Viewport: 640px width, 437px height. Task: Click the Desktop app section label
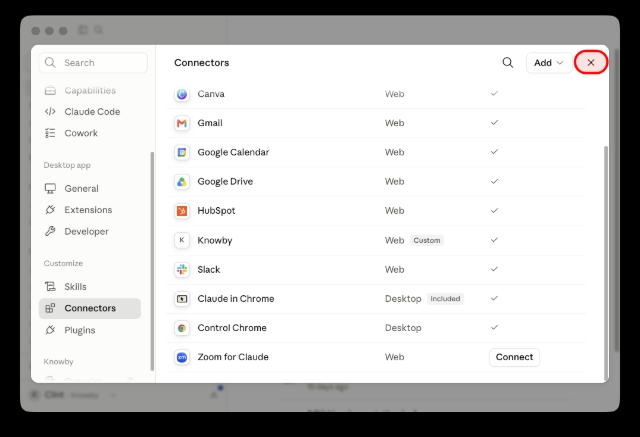pyautogui.click(x=67, y=165)
